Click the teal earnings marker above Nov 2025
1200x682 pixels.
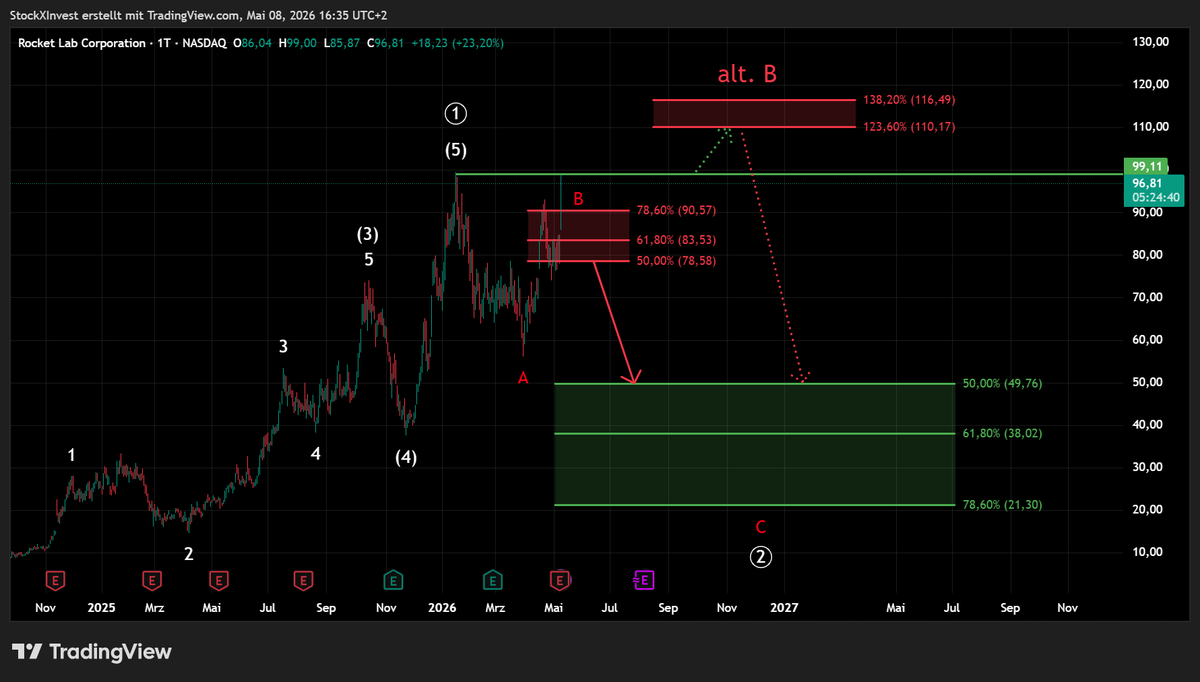(x=393, y=579)
